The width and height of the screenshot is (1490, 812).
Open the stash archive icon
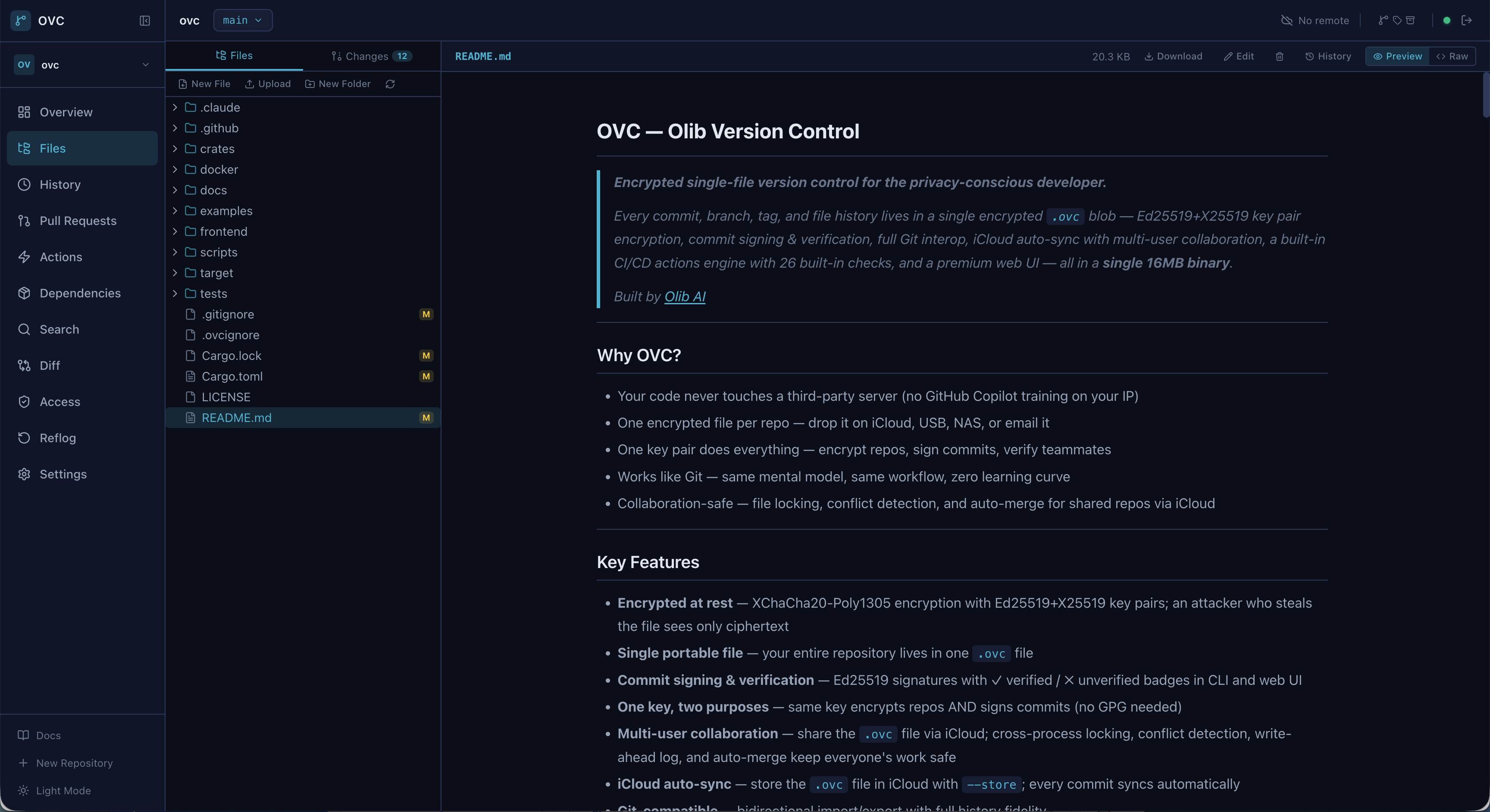coord(1410,20)
